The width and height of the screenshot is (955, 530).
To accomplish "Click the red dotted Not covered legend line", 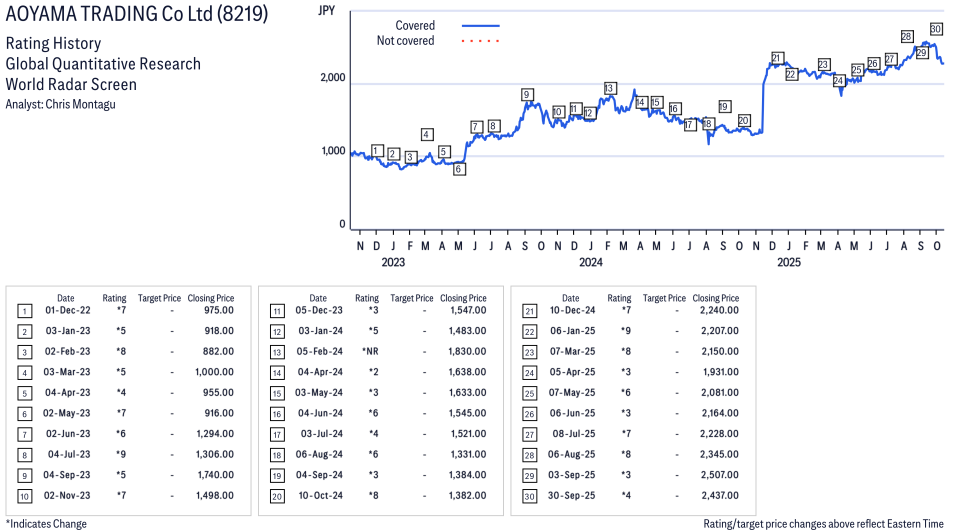I will (x=481, y=41).
